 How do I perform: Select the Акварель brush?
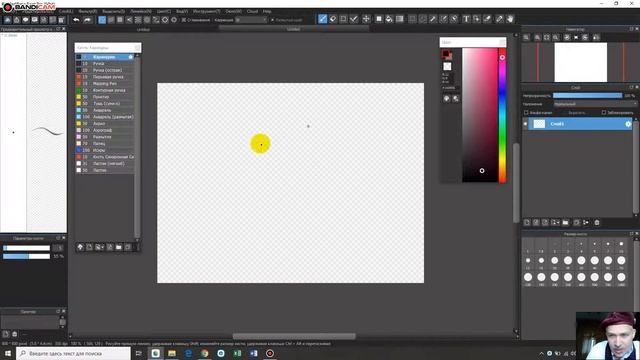(105, 110)
